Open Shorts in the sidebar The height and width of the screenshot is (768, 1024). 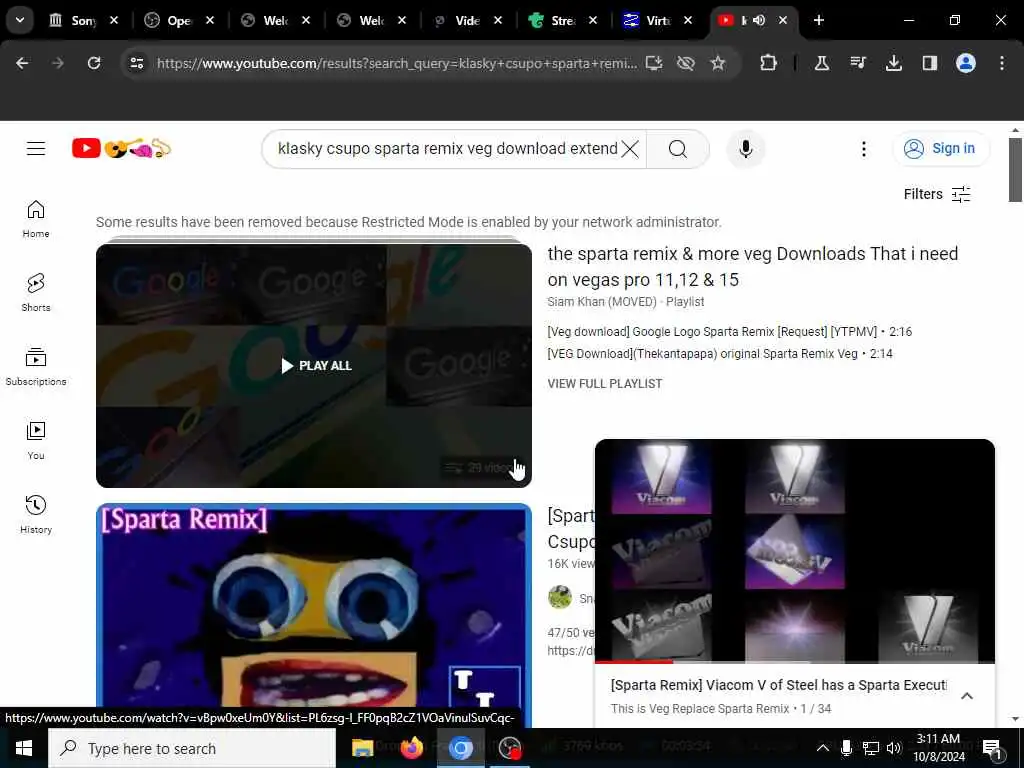36,293
